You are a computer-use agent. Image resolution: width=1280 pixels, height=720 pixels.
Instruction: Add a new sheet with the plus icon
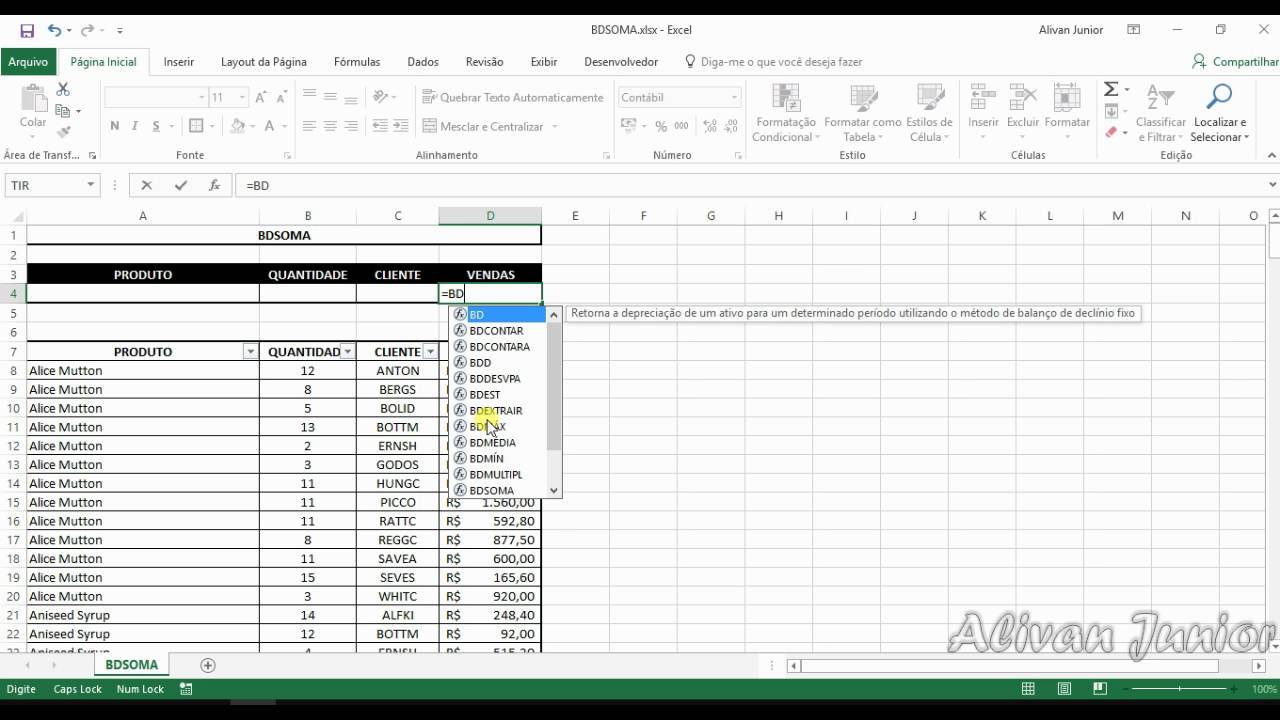(x=208, y=665)
